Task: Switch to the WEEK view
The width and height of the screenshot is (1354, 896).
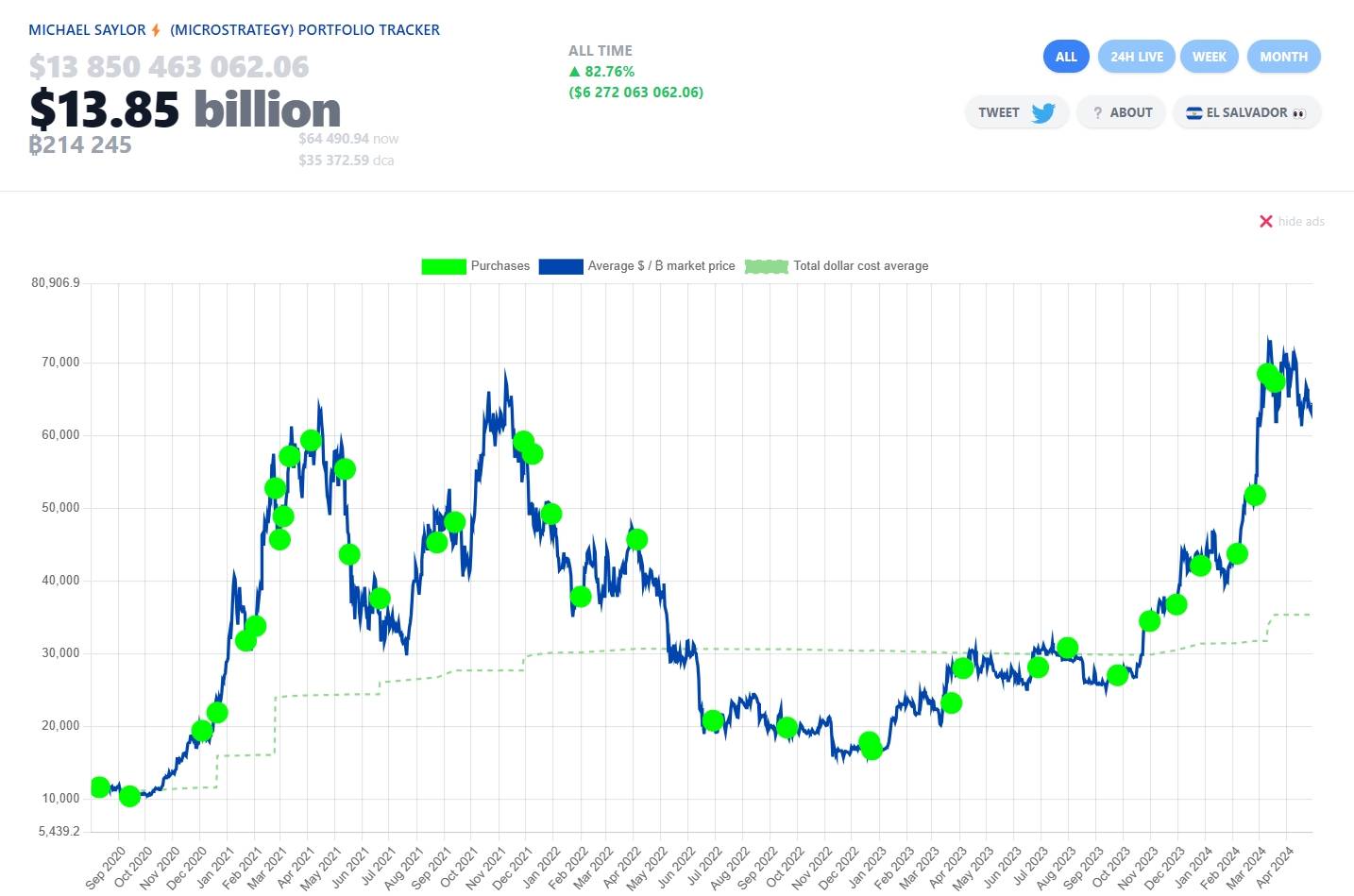Action: [1209, 57]
